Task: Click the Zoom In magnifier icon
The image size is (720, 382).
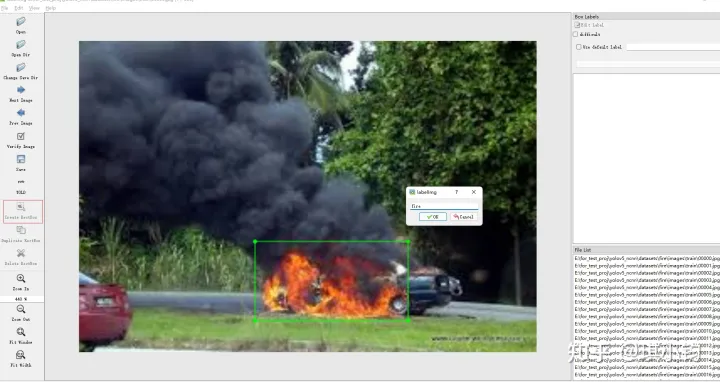Action: [x=21, y=279]
